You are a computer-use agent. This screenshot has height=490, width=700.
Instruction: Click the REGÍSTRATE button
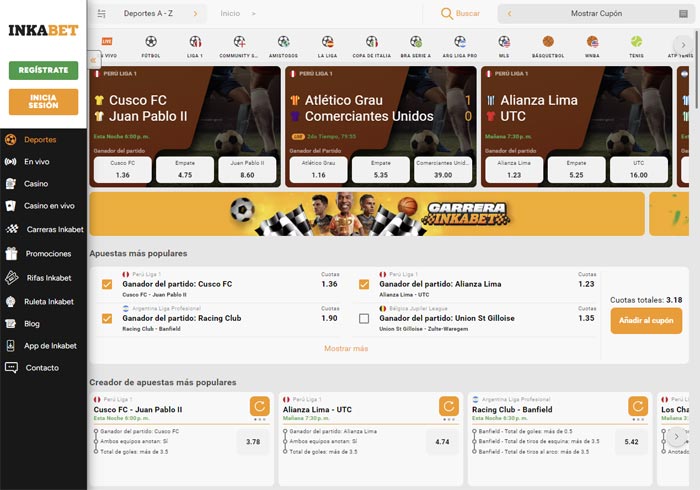pos(43,70)
